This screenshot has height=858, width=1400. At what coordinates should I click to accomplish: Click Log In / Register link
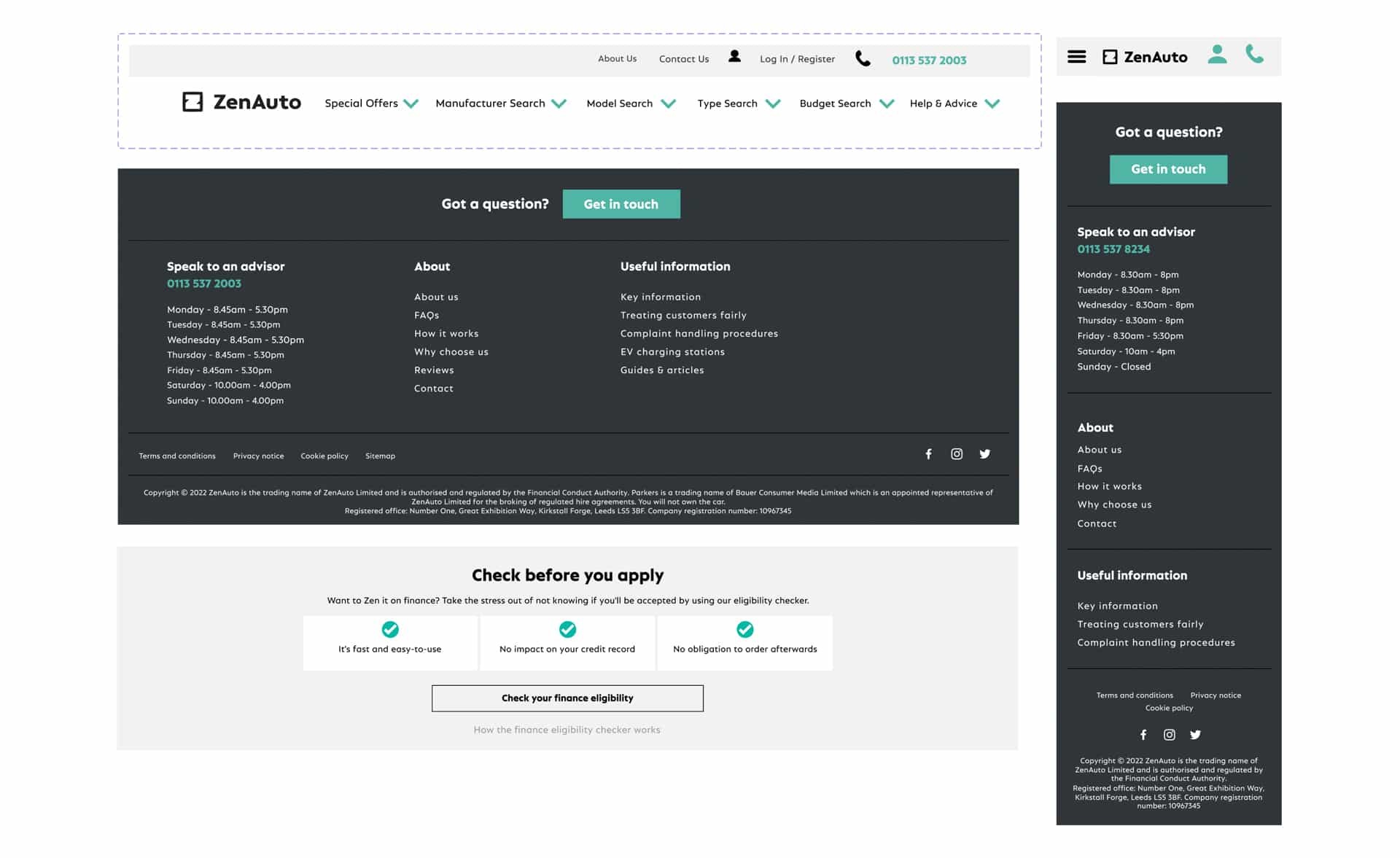point(797,59)
